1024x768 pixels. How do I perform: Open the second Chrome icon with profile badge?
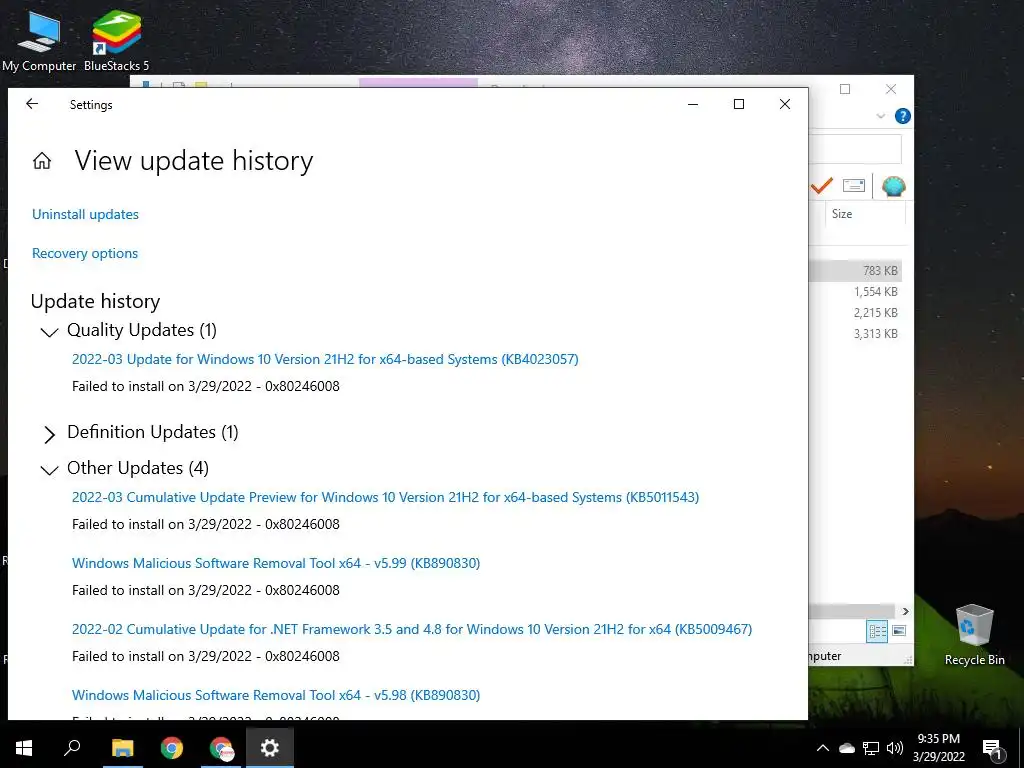221,748
